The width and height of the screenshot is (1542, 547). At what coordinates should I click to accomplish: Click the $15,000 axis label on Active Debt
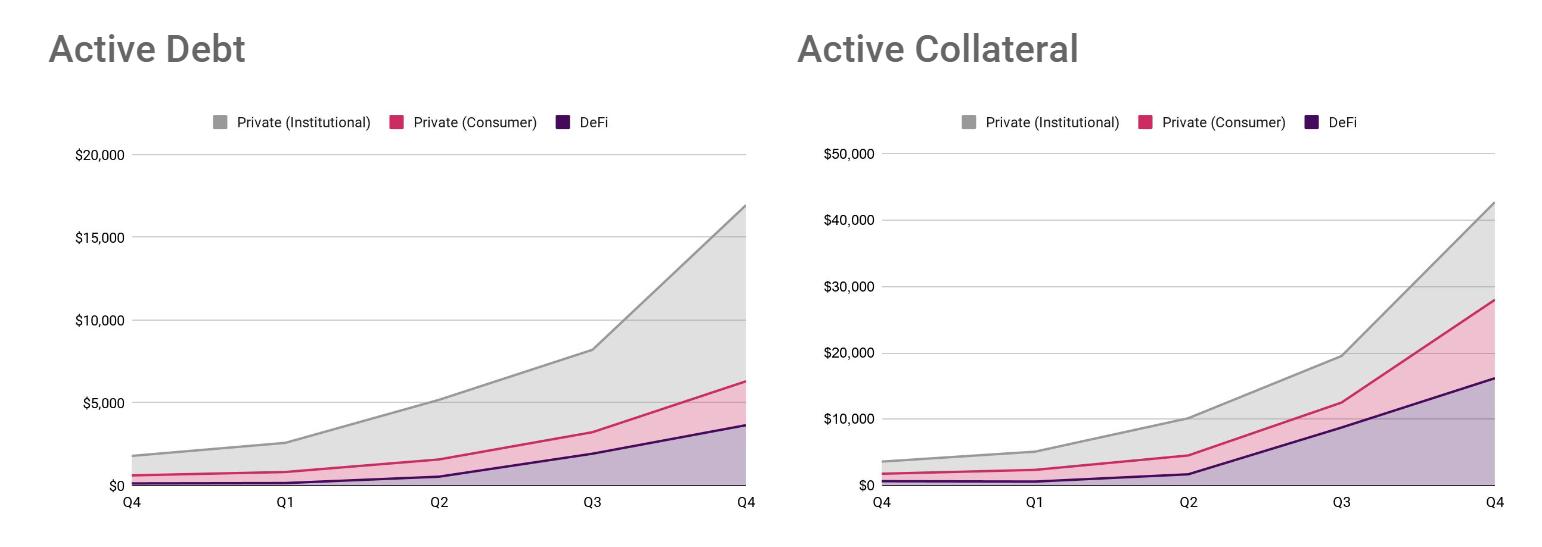(x=100, y=238)
